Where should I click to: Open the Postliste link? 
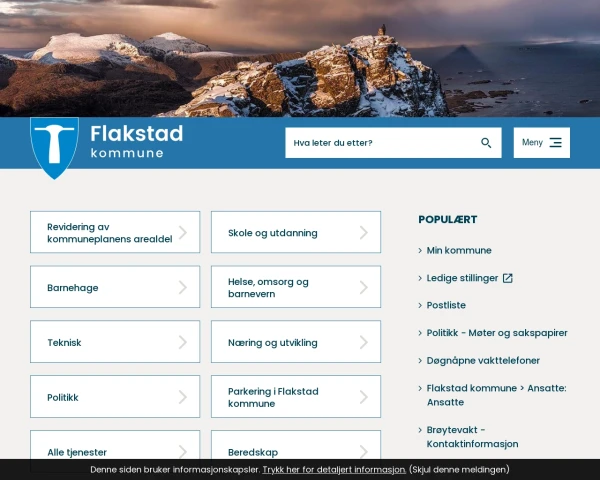pos(446,305)
